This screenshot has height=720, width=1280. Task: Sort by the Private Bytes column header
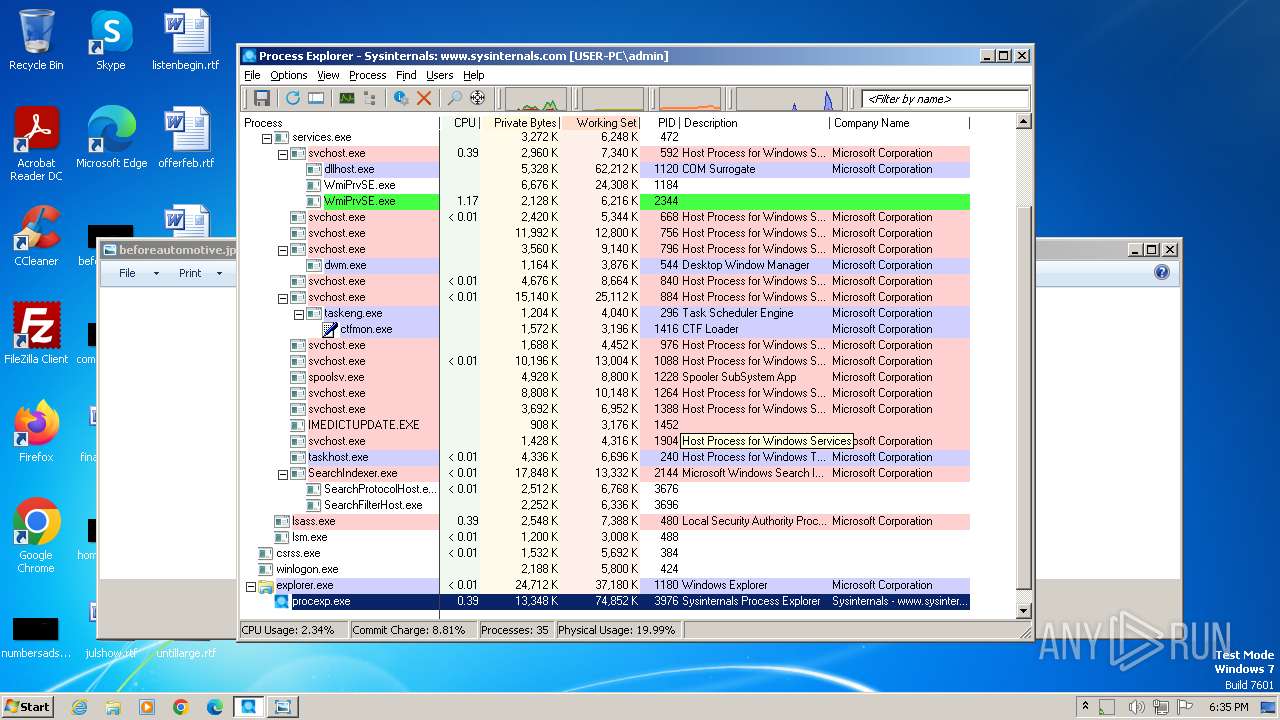(520, 123)
